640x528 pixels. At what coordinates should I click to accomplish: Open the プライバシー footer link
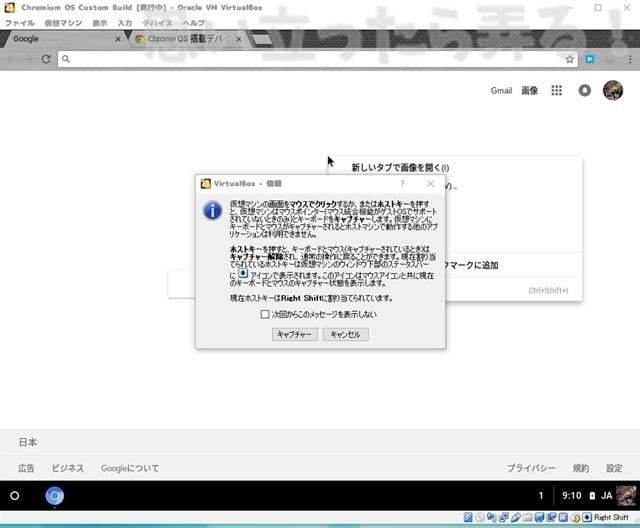click(x=531, y=468)
